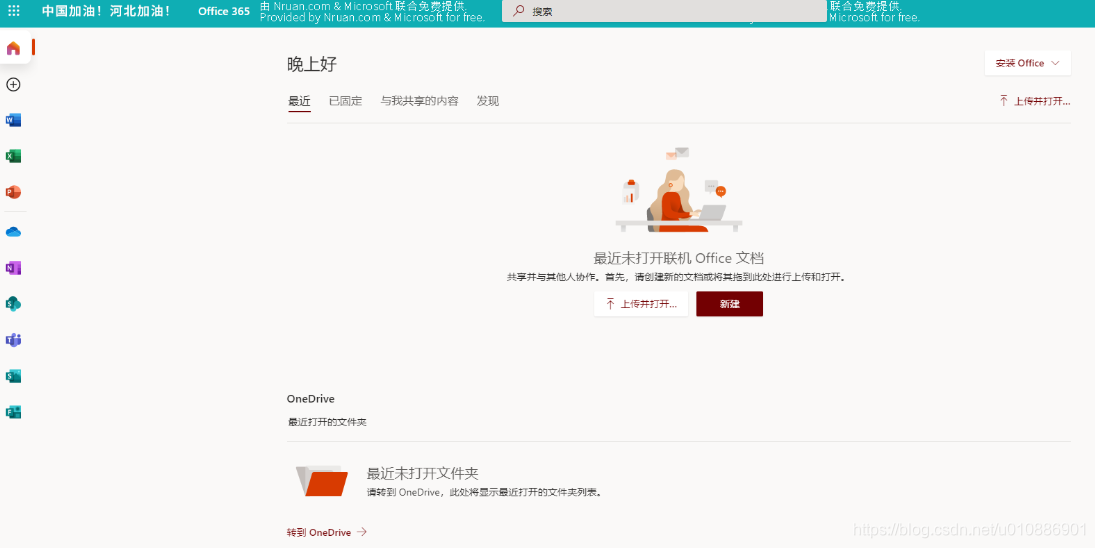
Task: Open the 与我共享的内容 tab
Action: [420, 101]
